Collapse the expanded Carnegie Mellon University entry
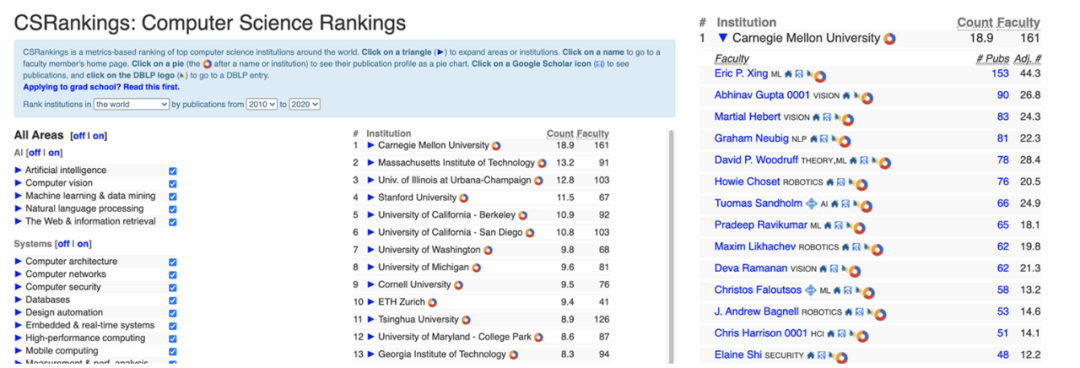 pos(723,38)
